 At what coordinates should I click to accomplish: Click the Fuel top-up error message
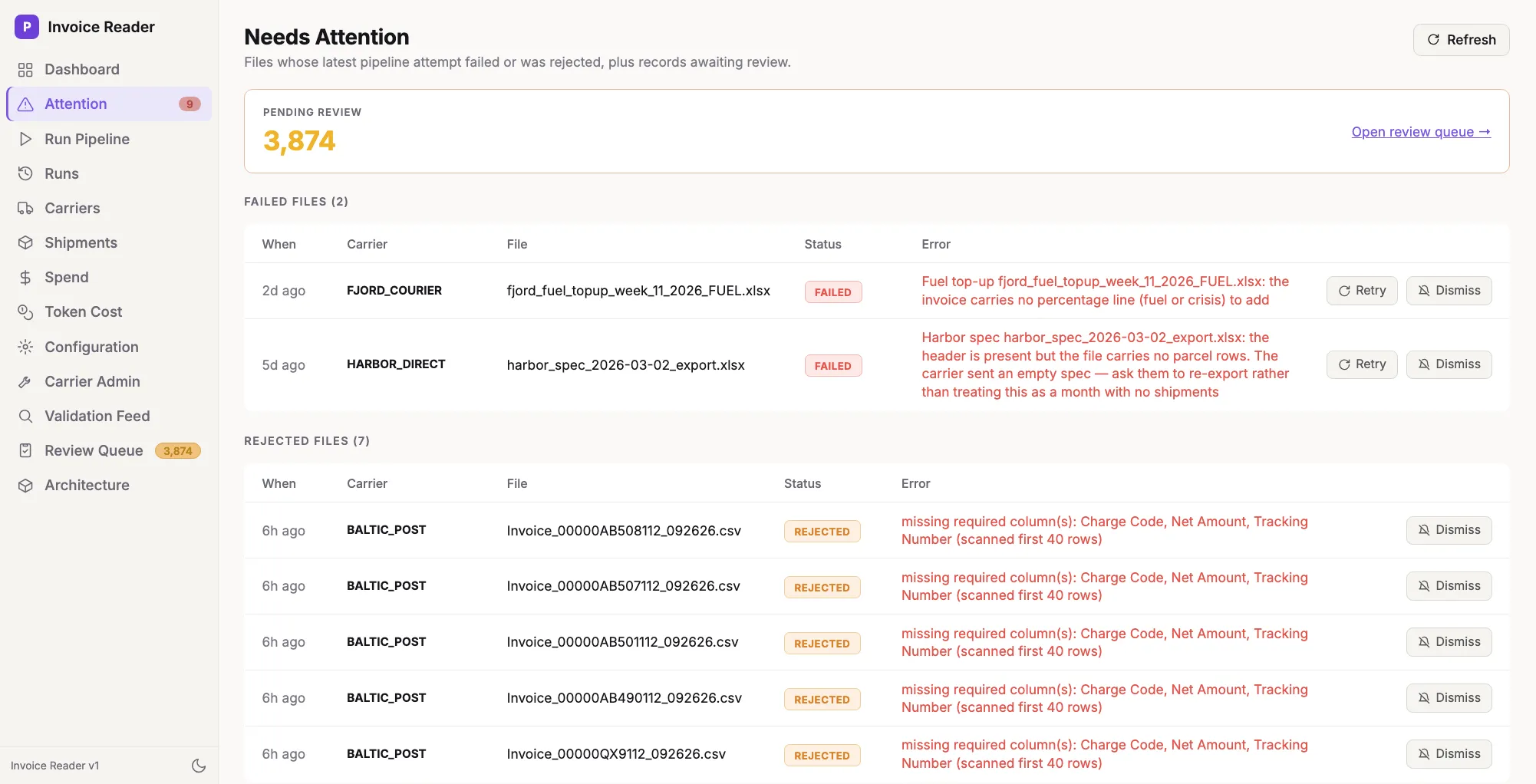1106,291
